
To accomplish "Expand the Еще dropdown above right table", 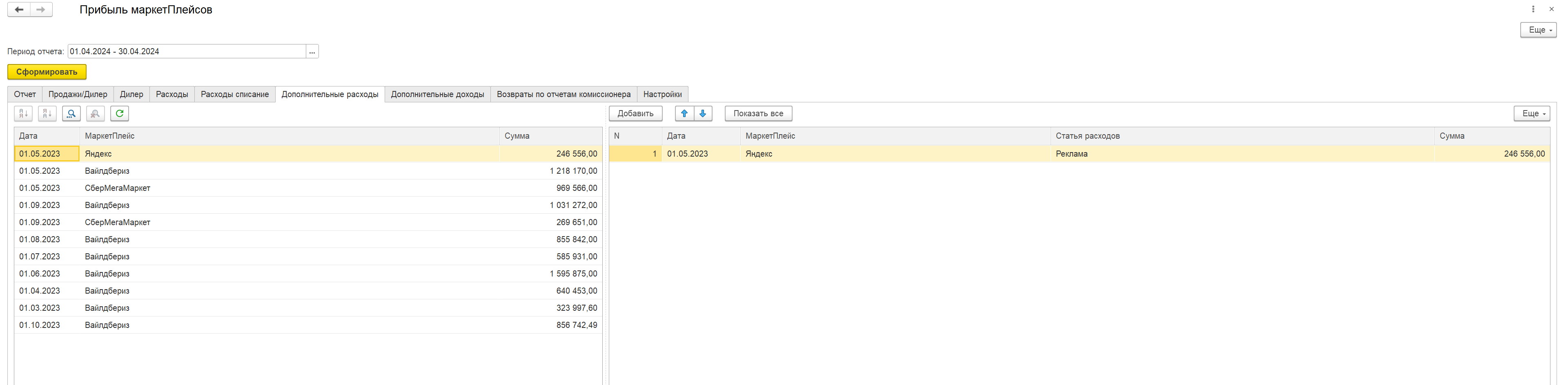I will tap(1531, 113).
